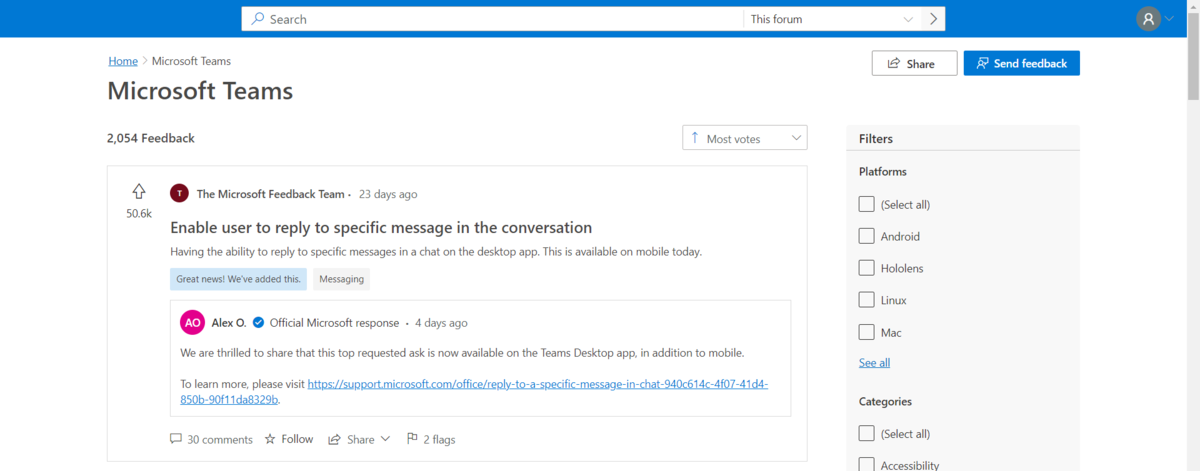Click the Official Microsoft response label

(x=334, y=323)
